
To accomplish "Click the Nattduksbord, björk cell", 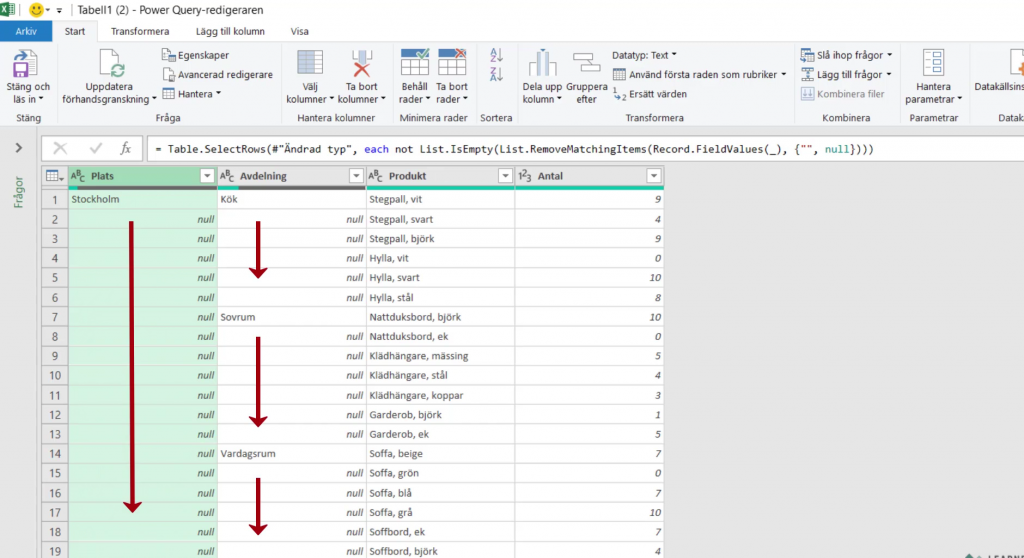I will [x=440, y=317].
